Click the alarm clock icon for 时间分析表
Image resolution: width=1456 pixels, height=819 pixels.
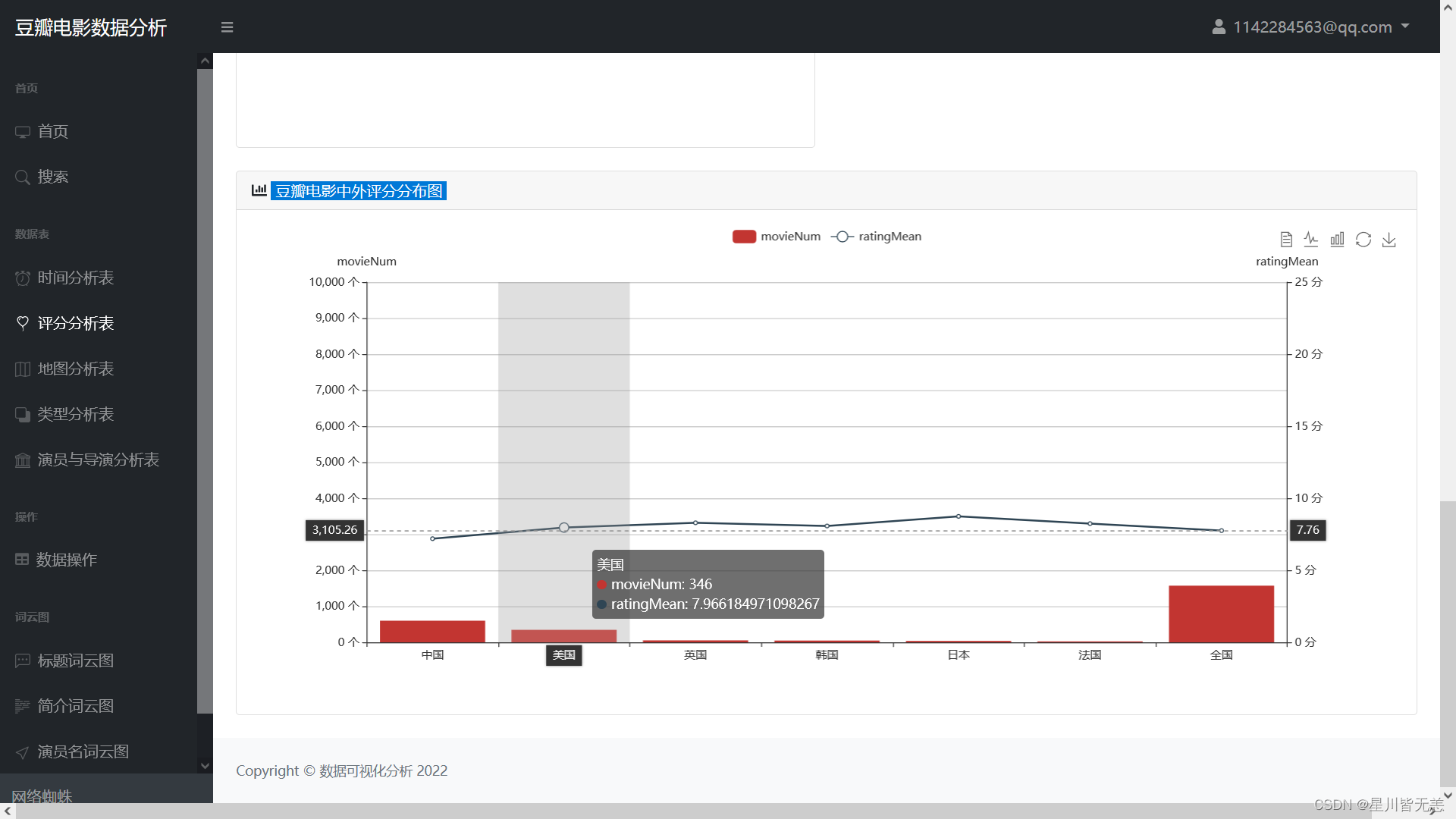tap(23, 278)
